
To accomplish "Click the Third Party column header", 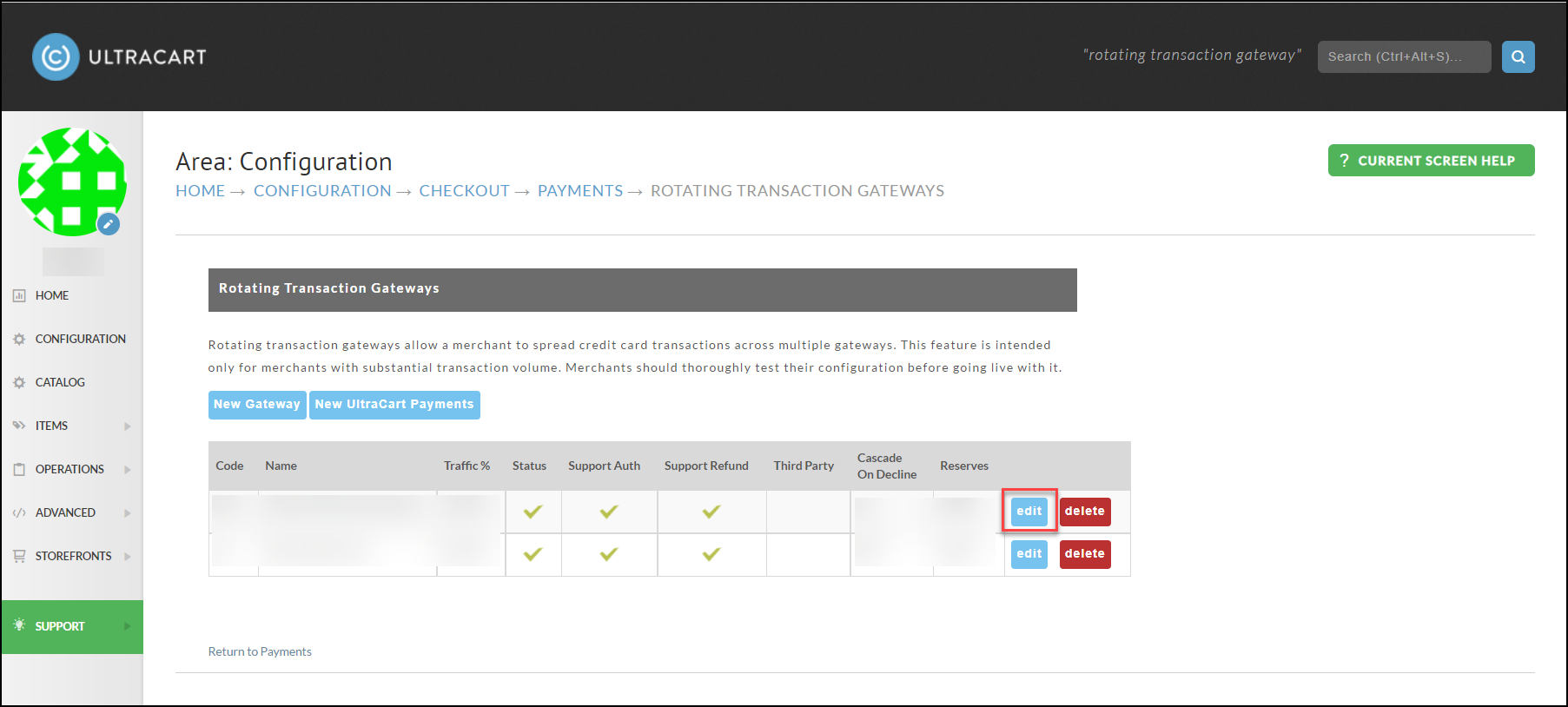I will [804, 466].
